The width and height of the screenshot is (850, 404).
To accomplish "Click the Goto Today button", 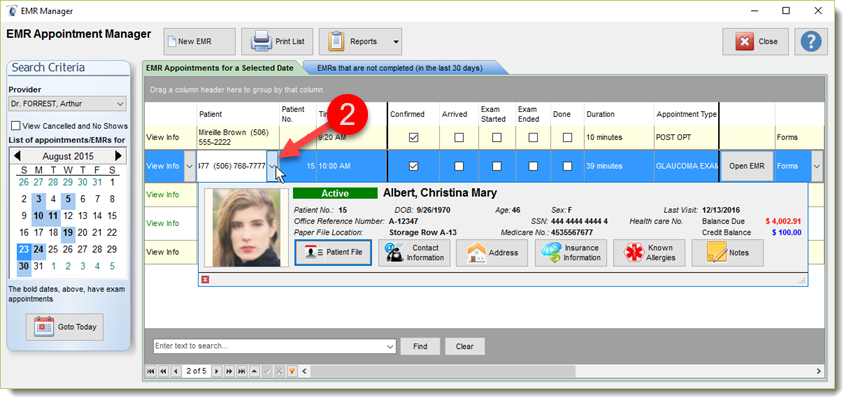I will (65, 327).
